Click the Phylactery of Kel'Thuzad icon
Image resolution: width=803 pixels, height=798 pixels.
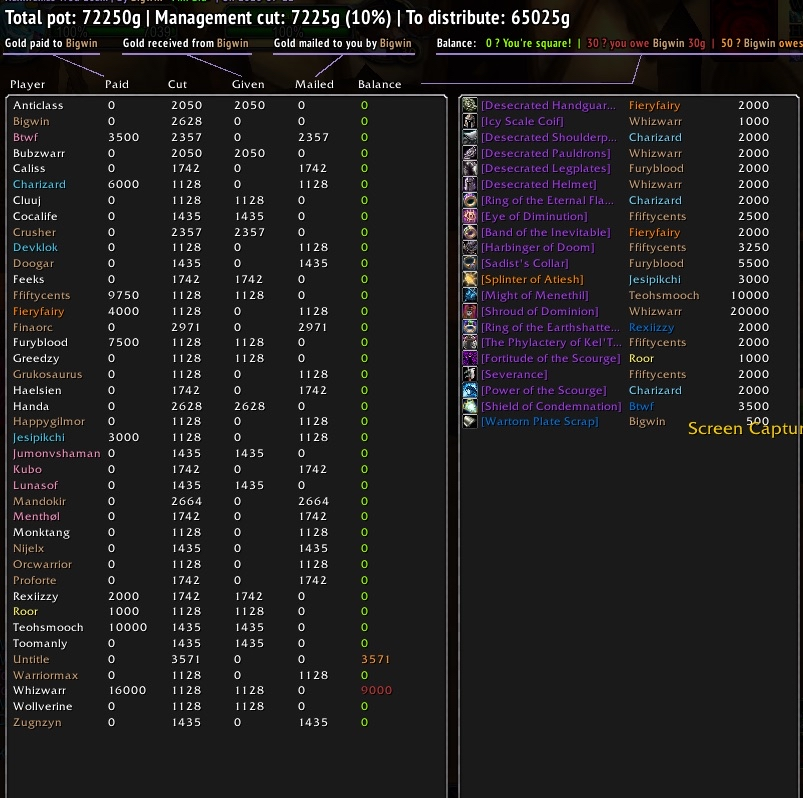[x=470, y=342]
